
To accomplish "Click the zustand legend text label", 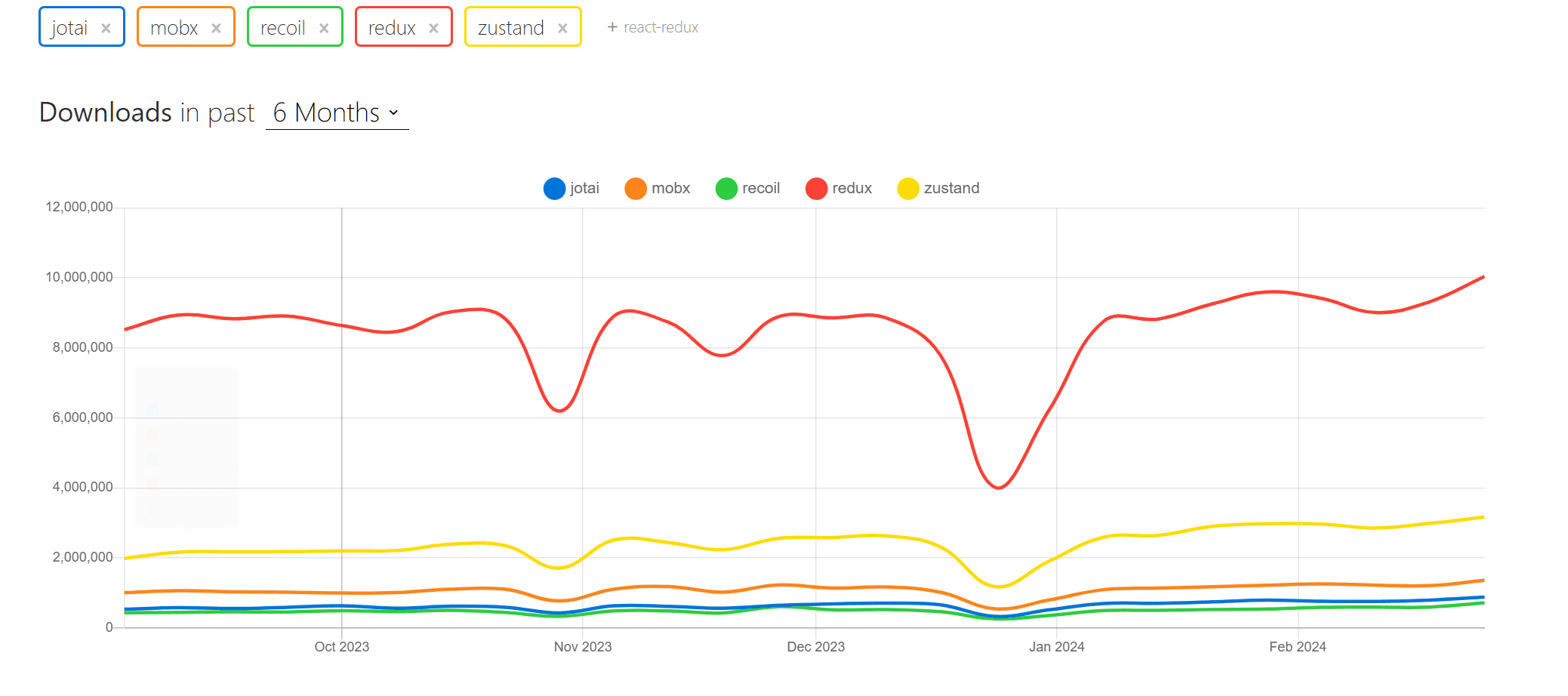I will (x=951, y=188).
